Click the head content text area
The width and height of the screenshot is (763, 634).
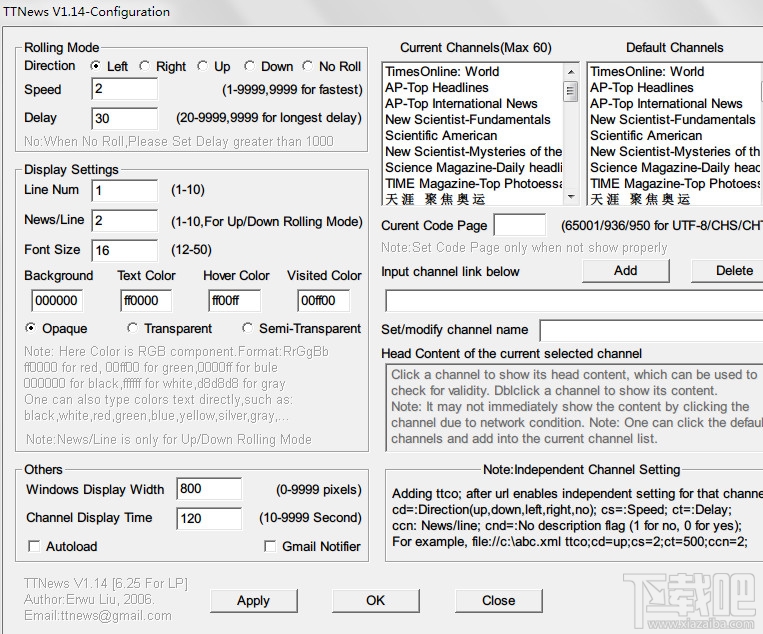[x=574, y=407]
